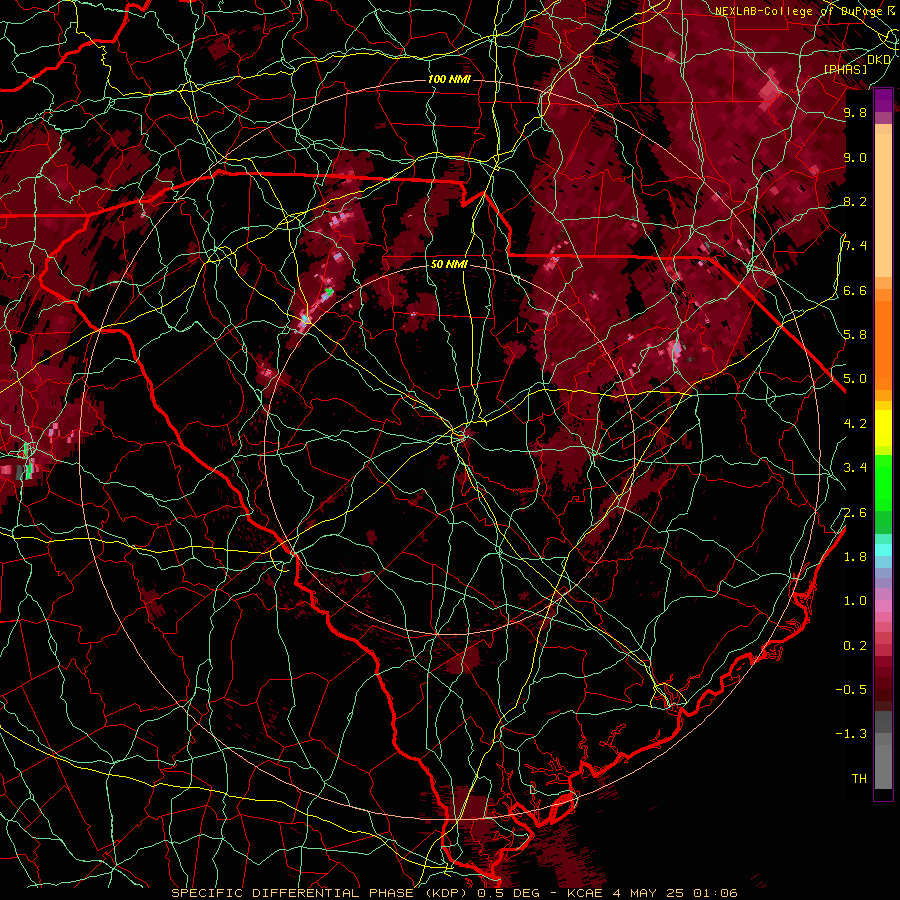Image resolution: width=900 pixels, height=900 pixels.
Task: Click the 3.4 scale label
Action: pos(855,468)
